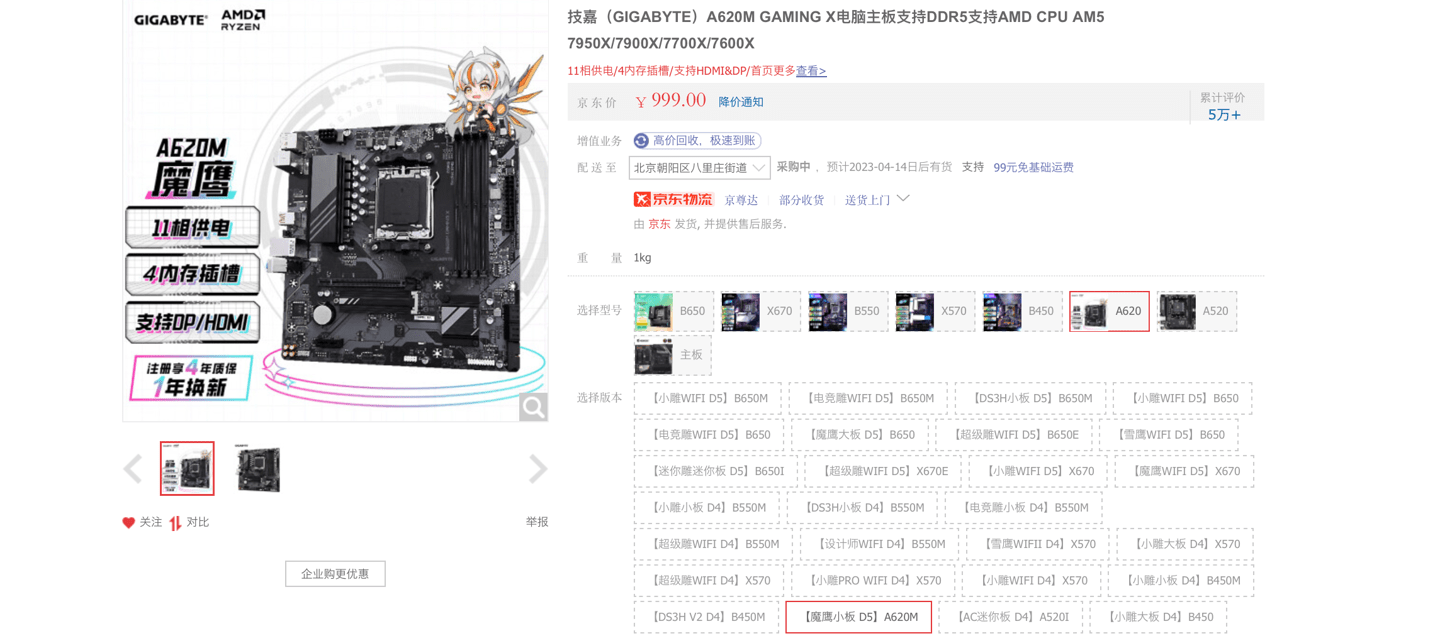The height and width of the screenshot is (636, 1440).
Task: Click the 对比 compare icon
Action: coord(175,523)
